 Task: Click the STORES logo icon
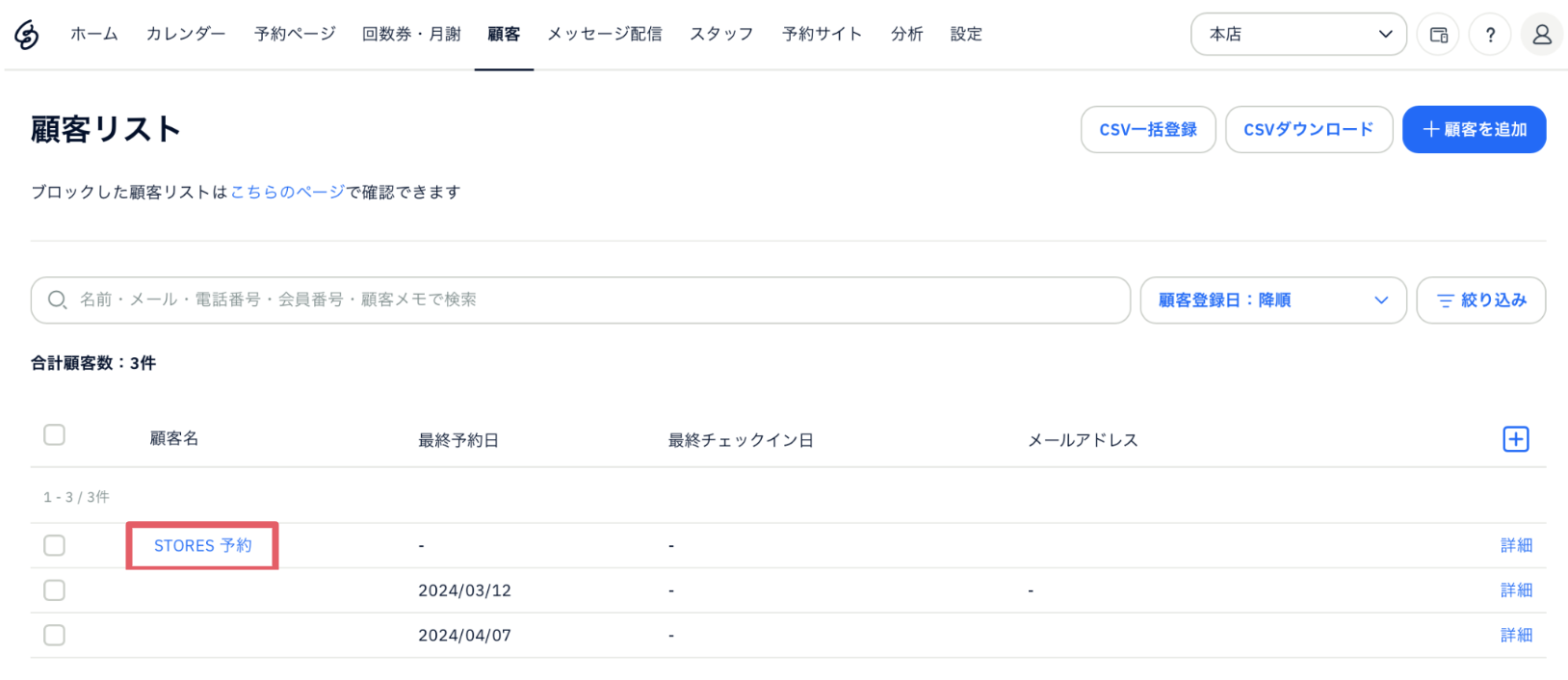tap(27, 35)
